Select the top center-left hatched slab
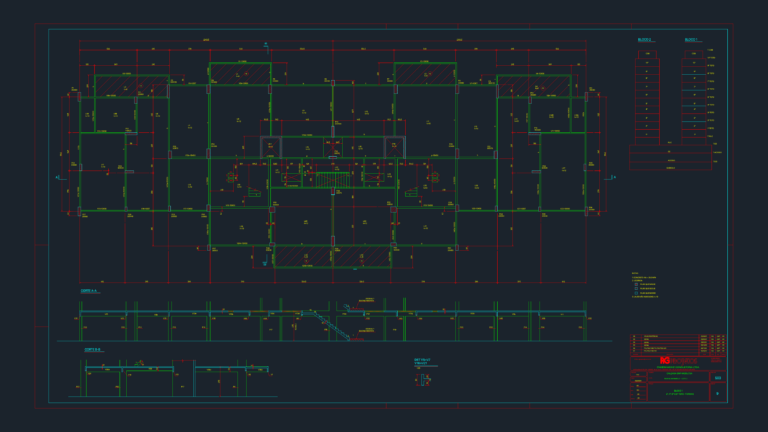768x432 pixels. coord(240,73)
